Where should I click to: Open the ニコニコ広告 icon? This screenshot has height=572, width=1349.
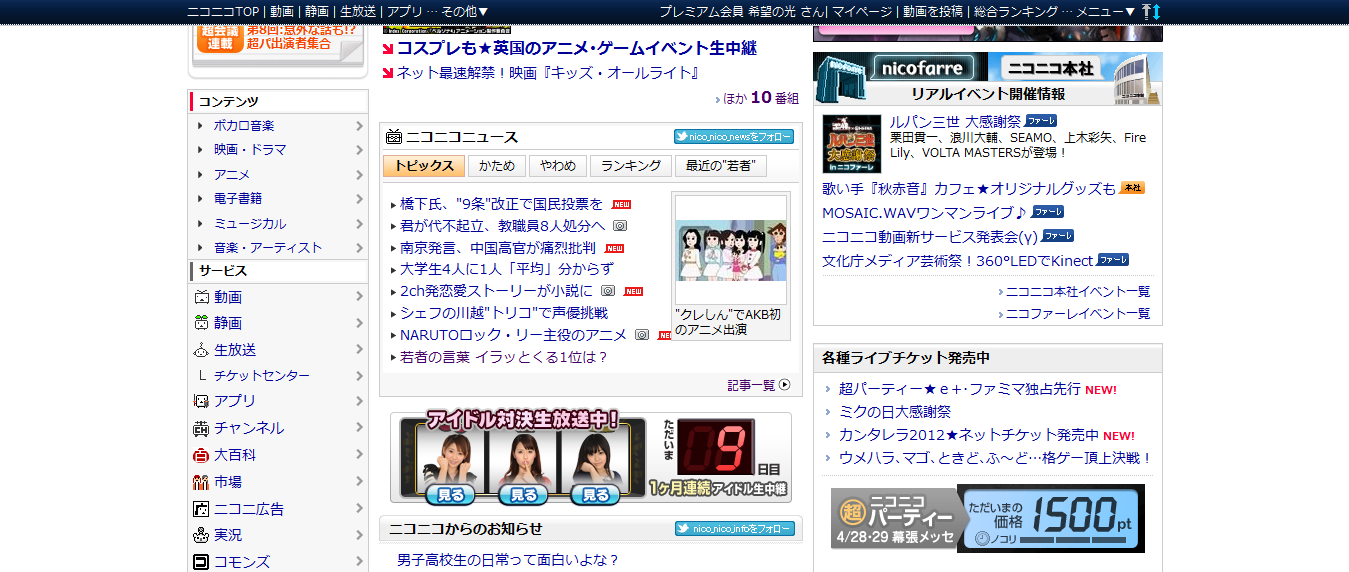pyautogui.click(x=201, y=509)
